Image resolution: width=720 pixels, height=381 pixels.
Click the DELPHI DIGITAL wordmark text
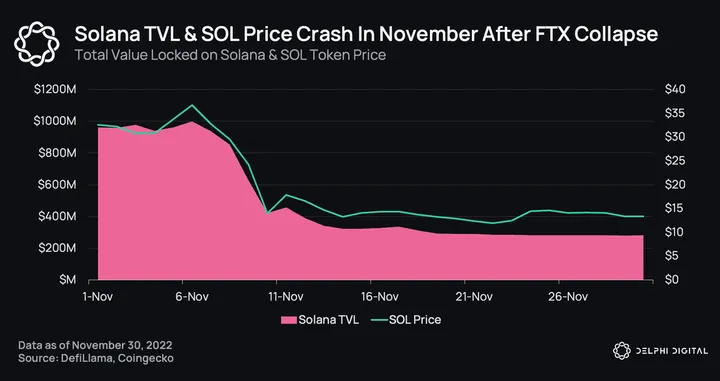(672, 351)
